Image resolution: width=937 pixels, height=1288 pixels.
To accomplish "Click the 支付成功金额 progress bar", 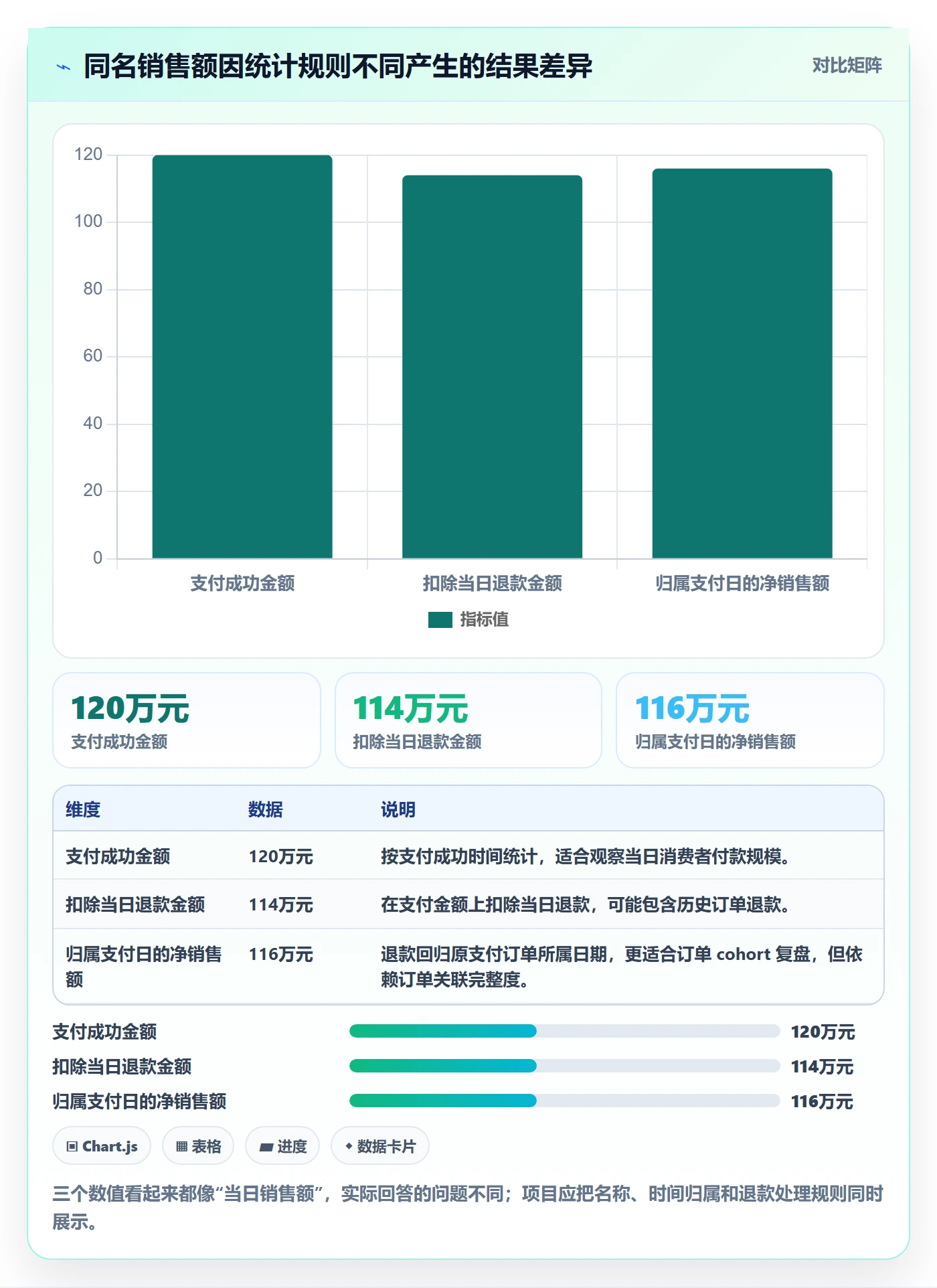I will [564, 1031].
